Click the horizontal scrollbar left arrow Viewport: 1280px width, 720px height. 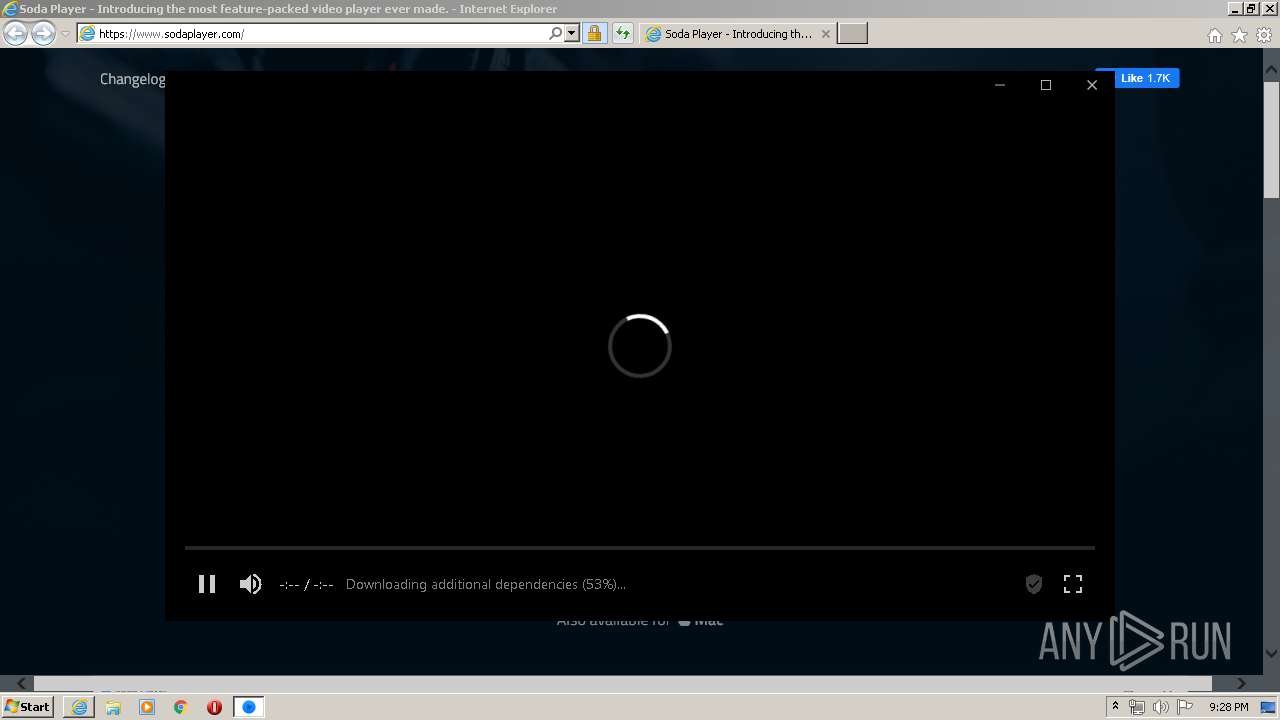[x=22, y=683]
